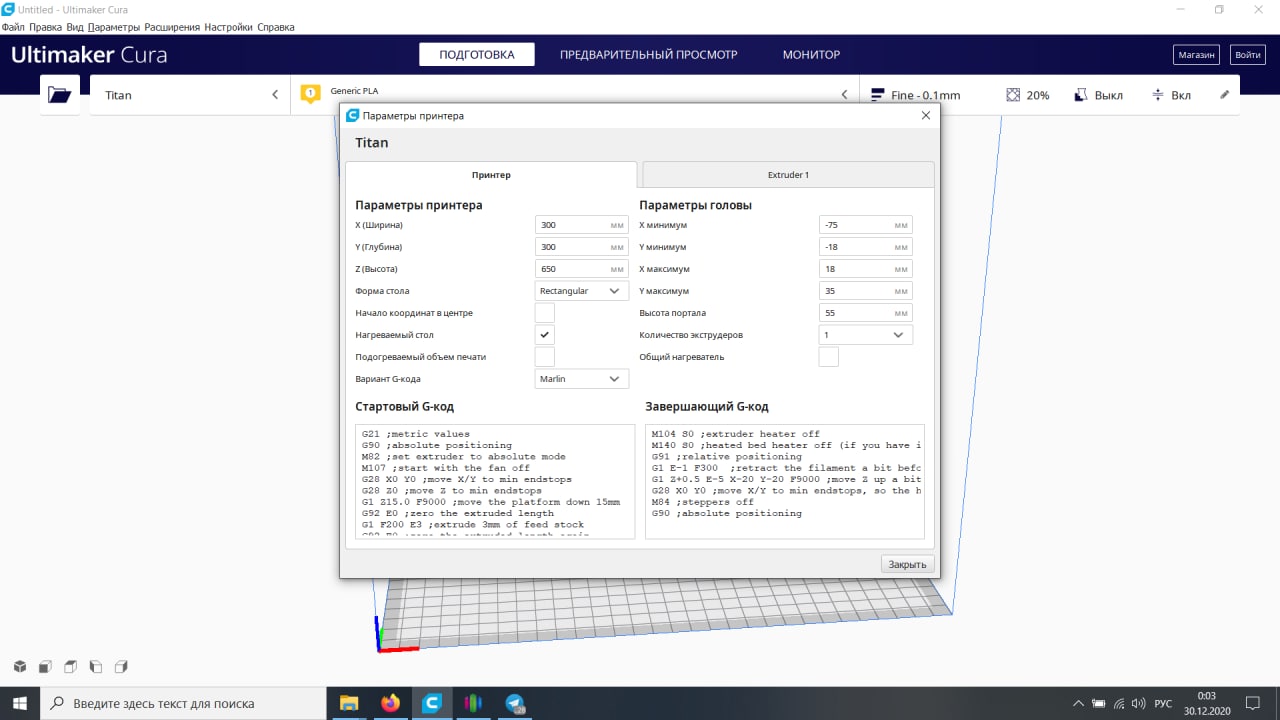Click the 'РУС' language indicator
This screenshot has height=720, width=1280.
coord(1163,703)
